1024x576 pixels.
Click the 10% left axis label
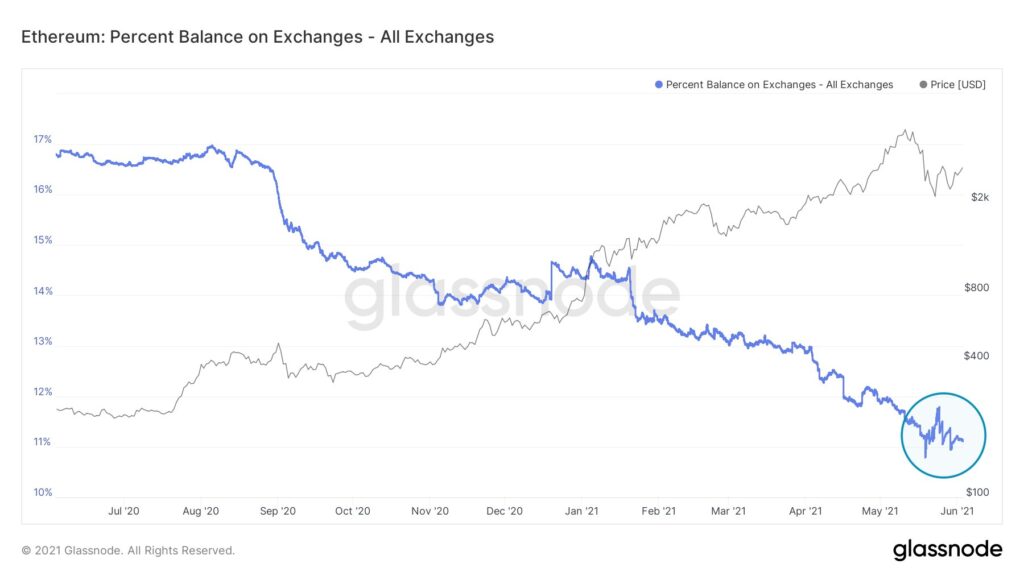42,492
